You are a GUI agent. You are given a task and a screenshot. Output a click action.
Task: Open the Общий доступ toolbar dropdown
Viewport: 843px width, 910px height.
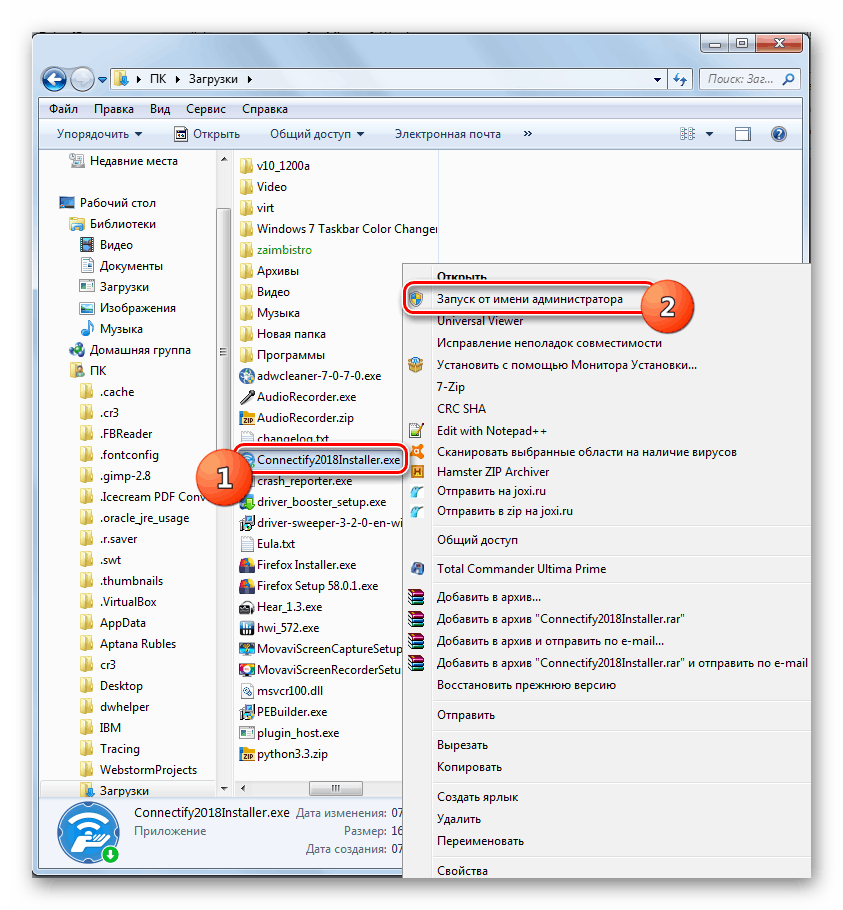(x=317, y=134)
